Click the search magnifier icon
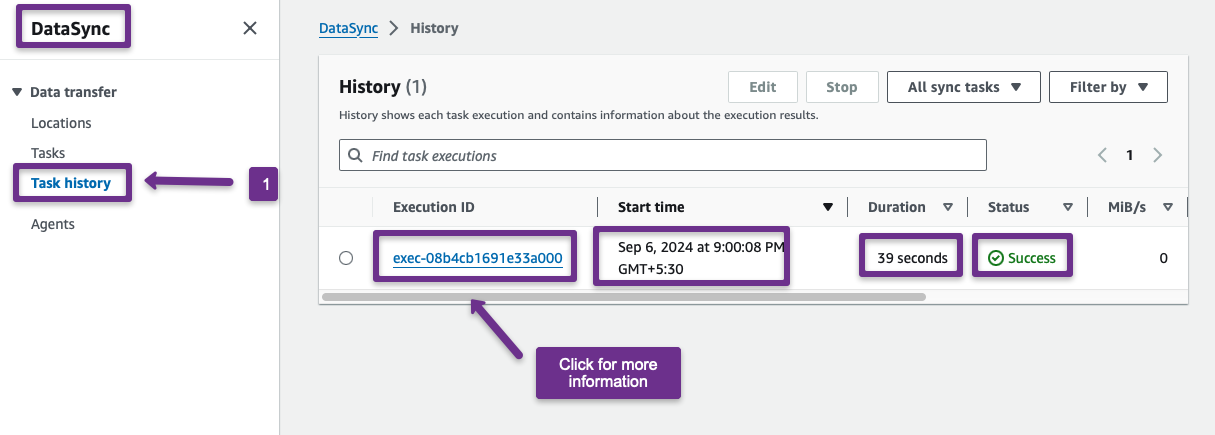Viewport: 1215px width, 435px height. pyautogui.click(x=355, y=156)
